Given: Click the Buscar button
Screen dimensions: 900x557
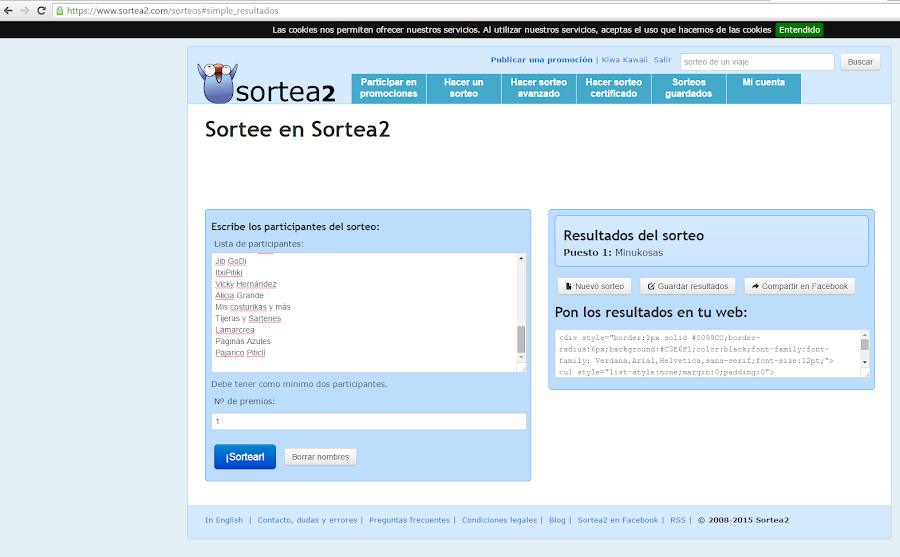Looking at the screenshot, I should tap(860, 62).
